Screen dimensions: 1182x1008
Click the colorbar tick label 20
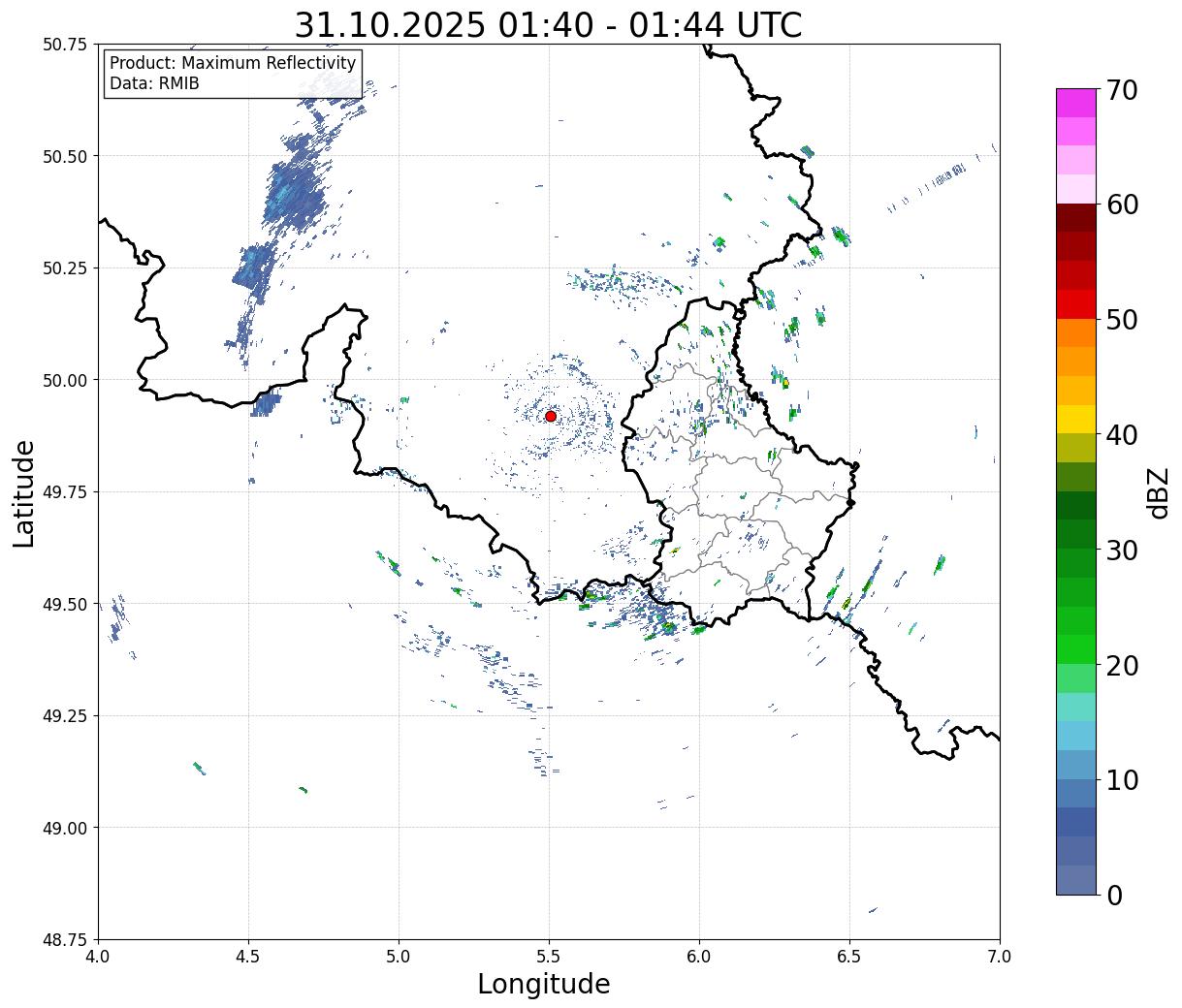(1122, 665)
